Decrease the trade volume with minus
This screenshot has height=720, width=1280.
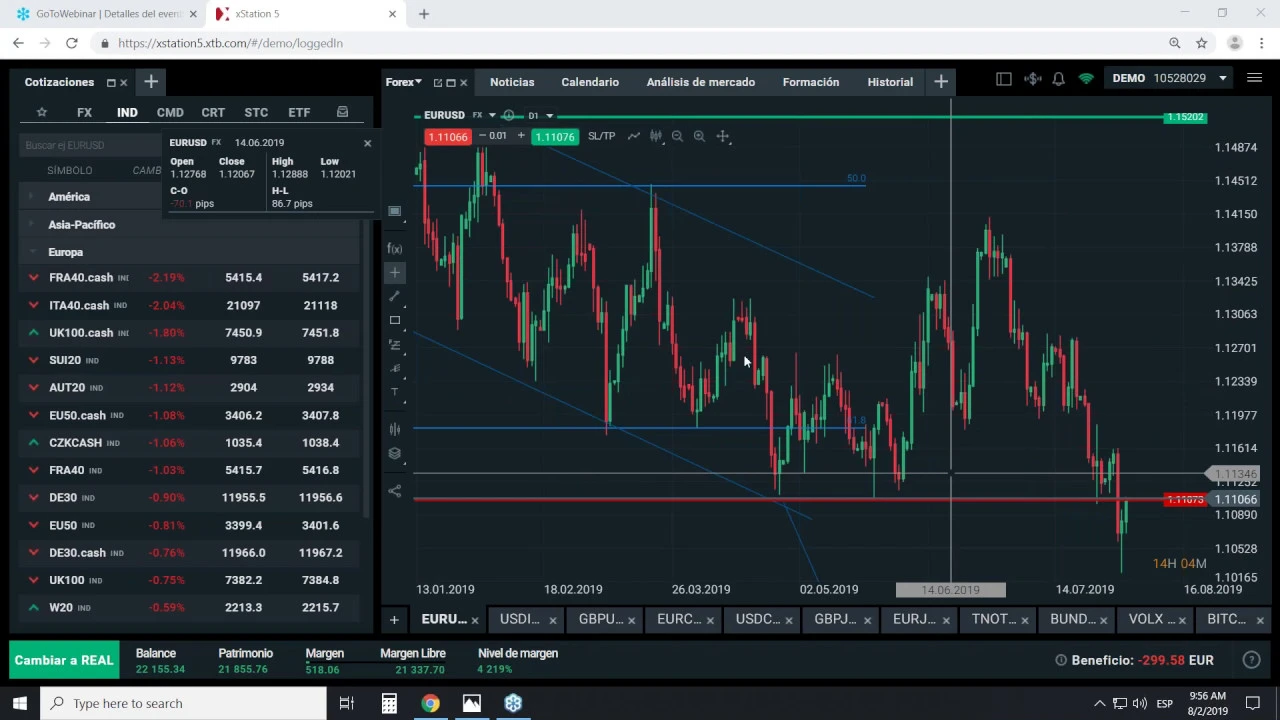click(x=482, y=136)
